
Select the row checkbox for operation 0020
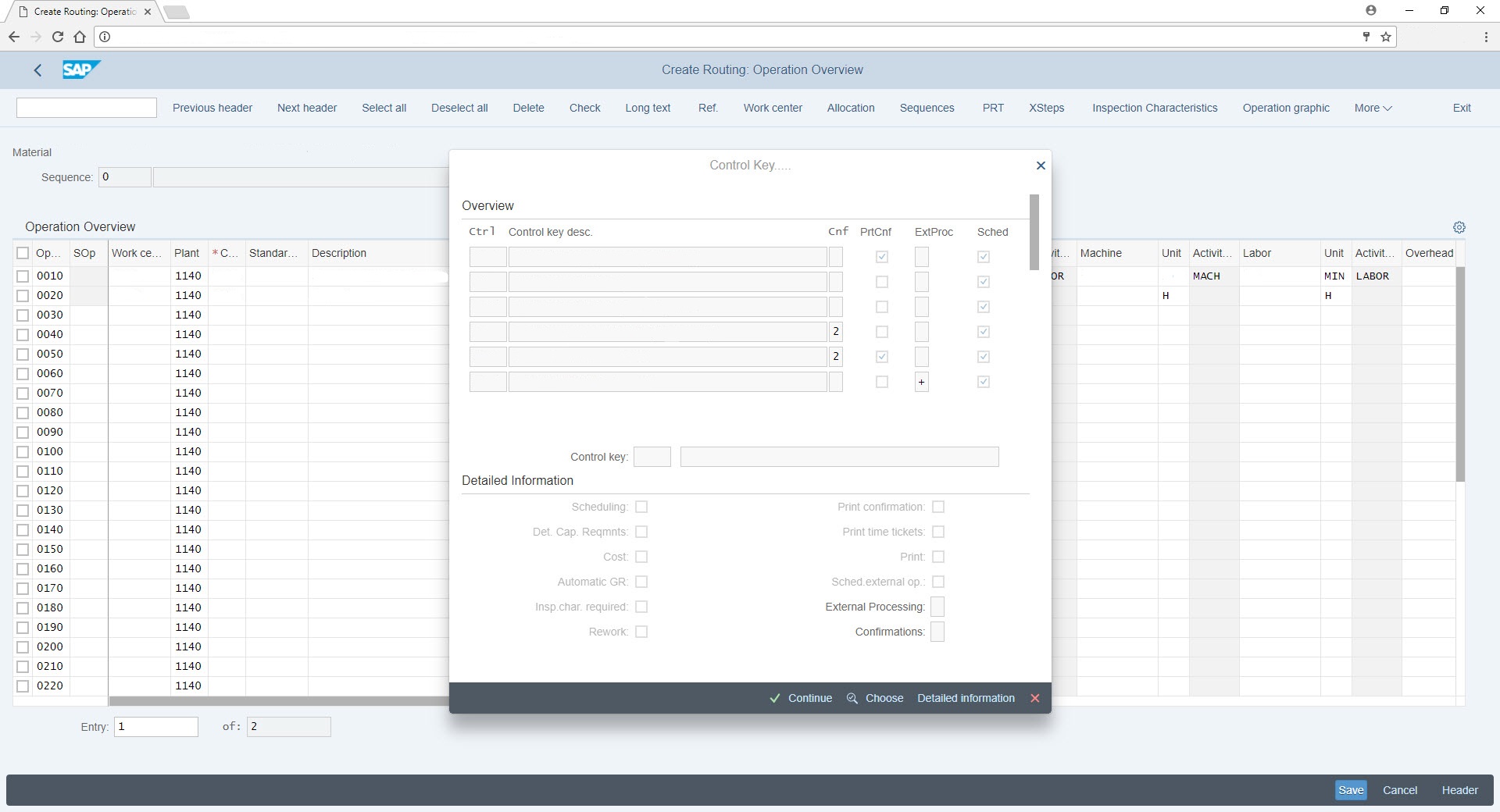tap(23, 295)
